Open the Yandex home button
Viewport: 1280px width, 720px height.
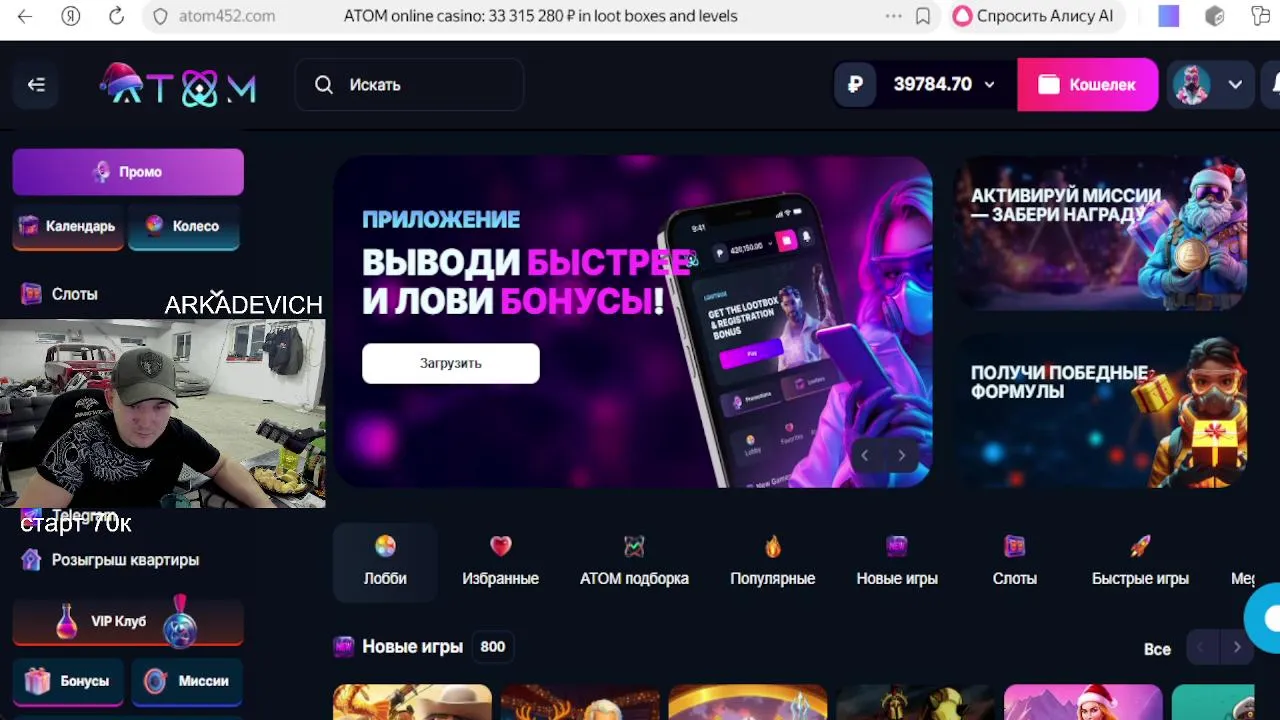70,16
